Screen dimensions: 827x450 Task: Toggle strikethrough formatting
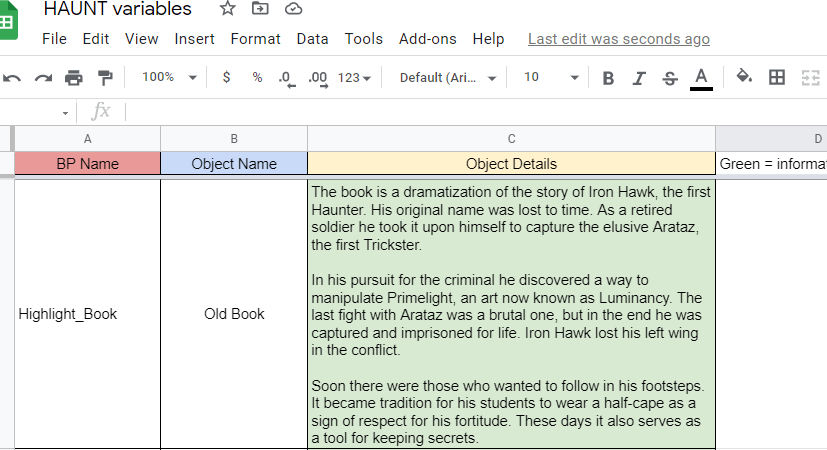(x=670, y=78)
